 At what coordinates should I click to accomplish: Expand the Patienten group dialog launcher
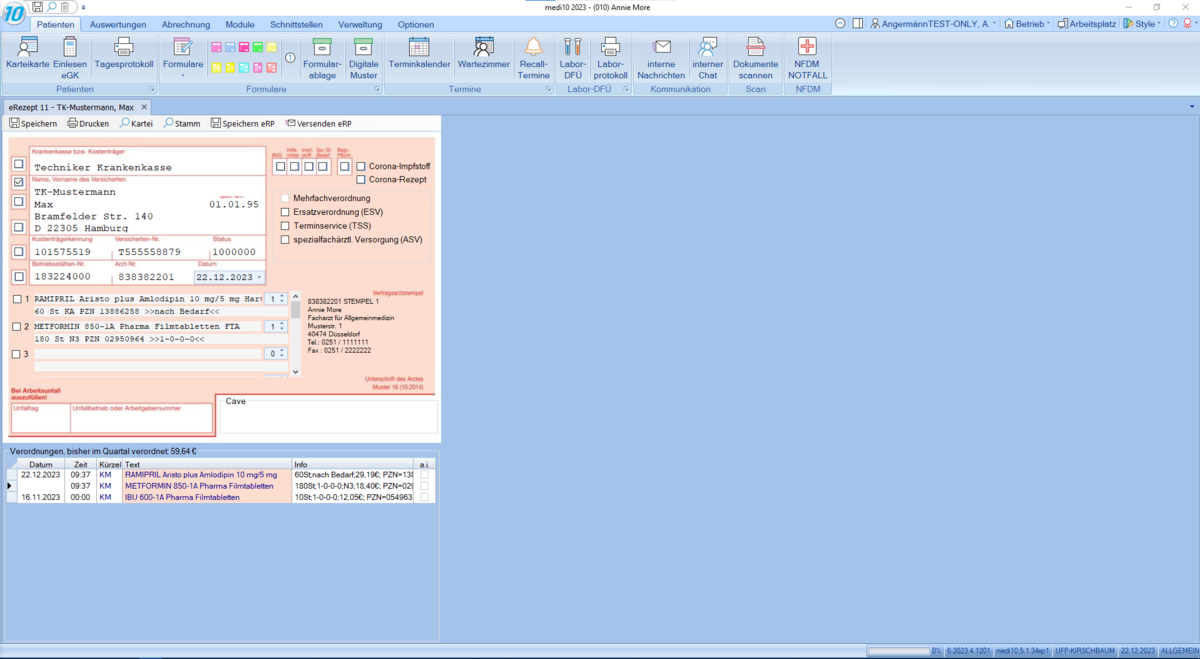point(152,89)
